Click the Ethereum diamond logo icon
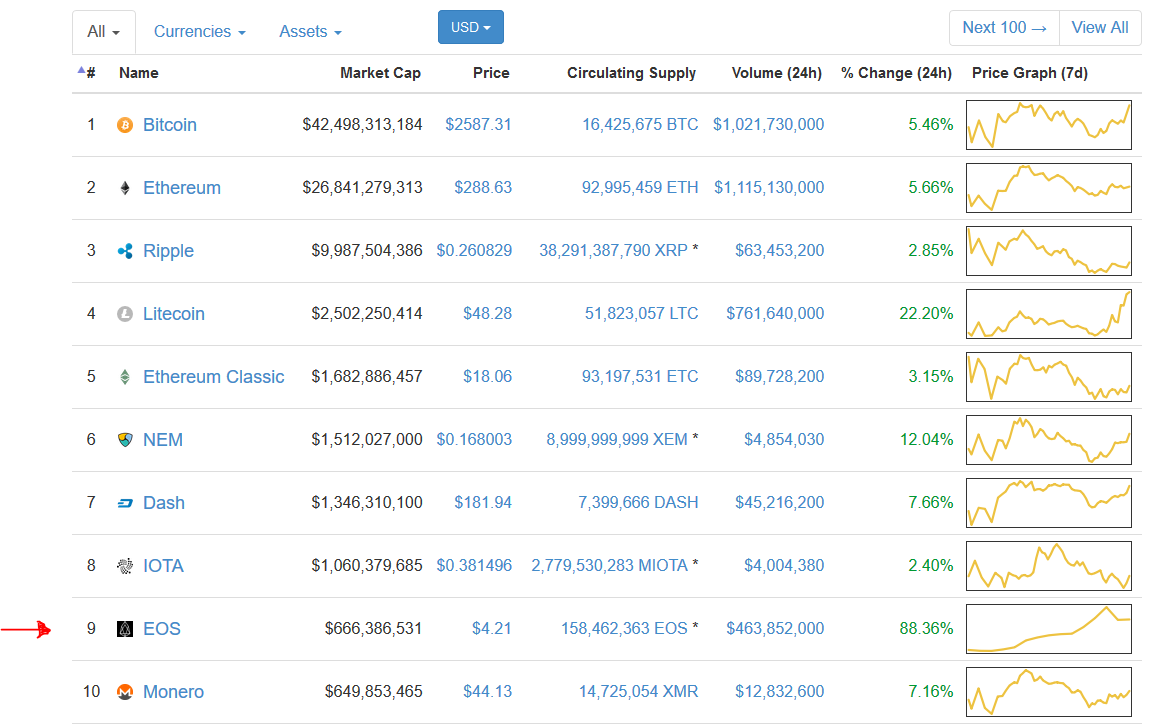Image resolution: width=1155 pixels, height=727 pixels. pos(125,188)
